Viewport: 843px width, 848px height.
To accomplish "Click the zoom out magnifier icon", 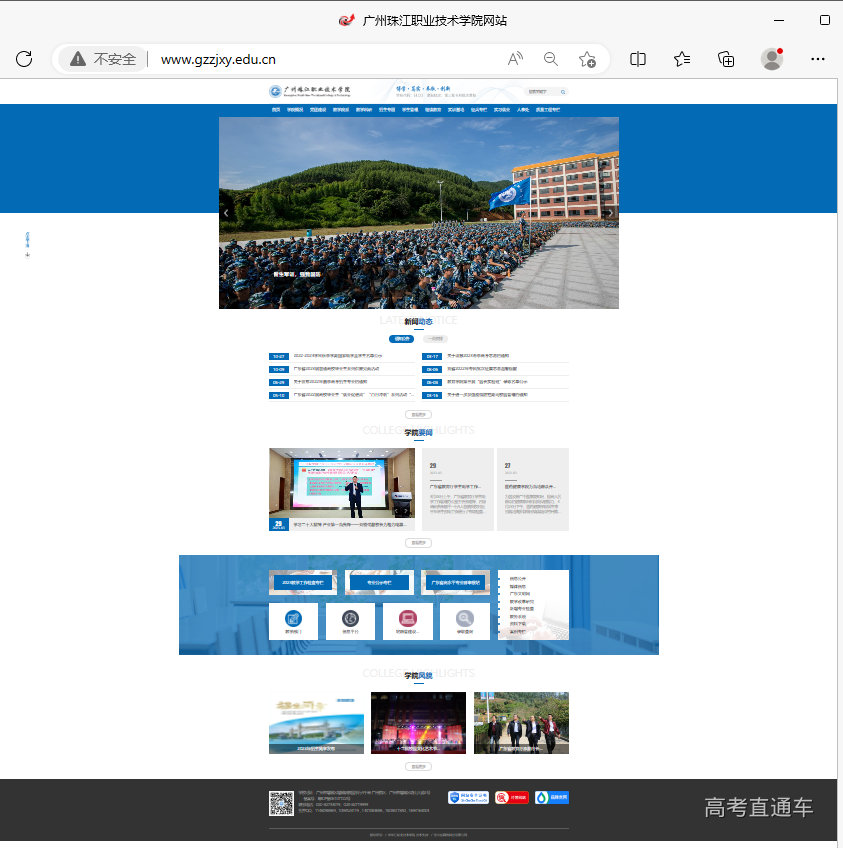I will click(x=551, y=59).
